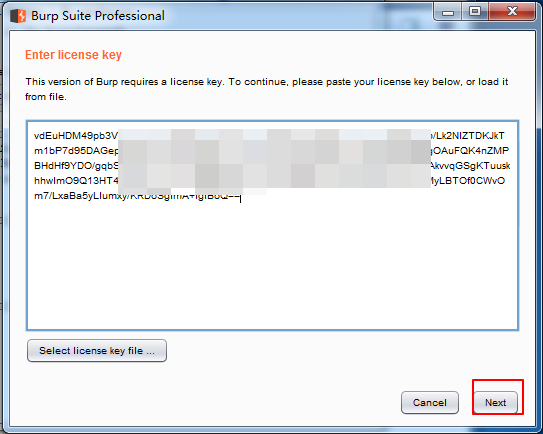Image resolution: width=543 pixels, height=434 pixels.
Task: Click the Burp Suite logo in title bar
Action: 18,16
